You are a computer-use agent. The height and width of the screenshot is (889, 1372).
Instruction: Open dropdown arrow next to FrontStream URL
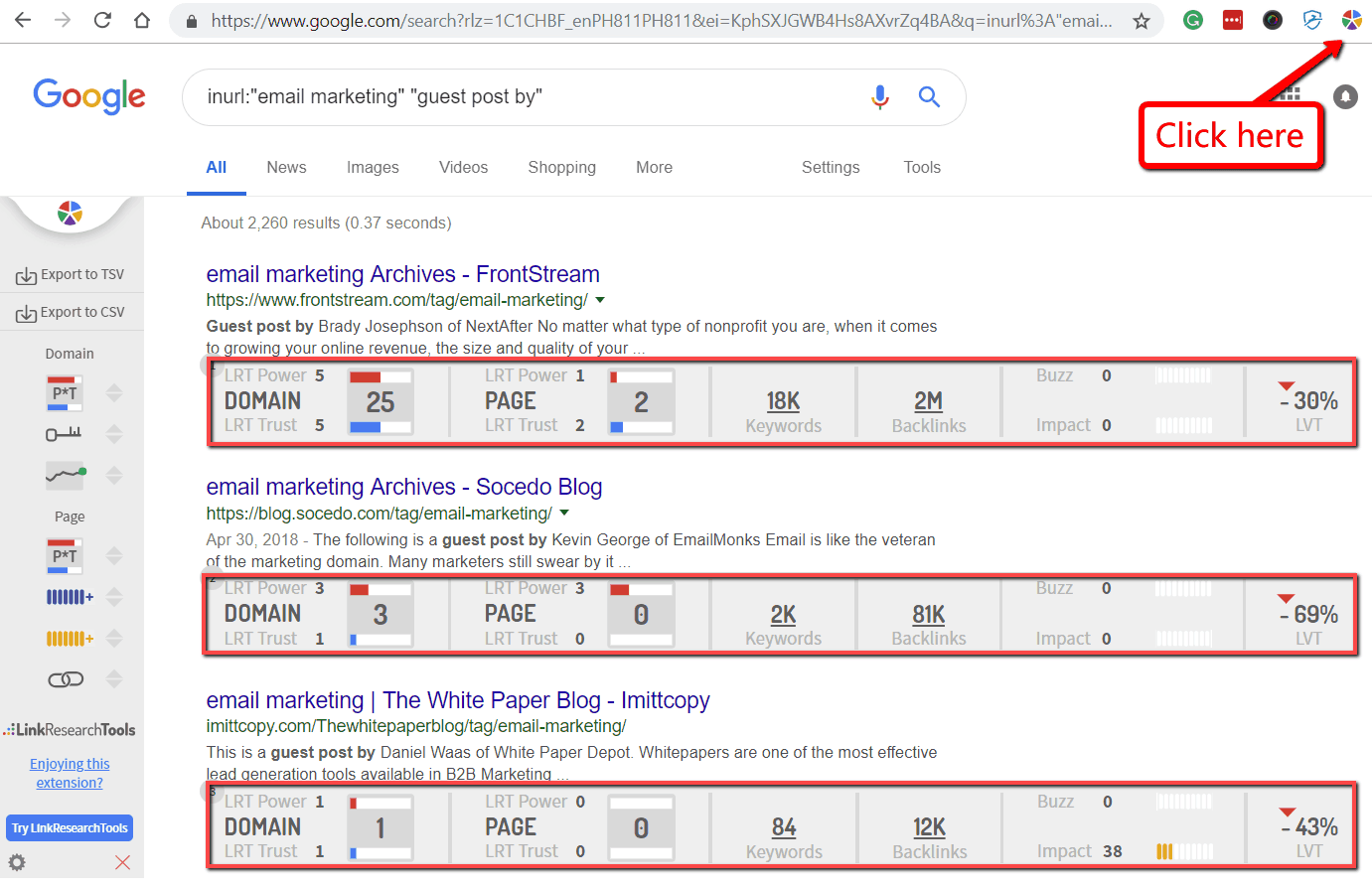pos(600,299)
